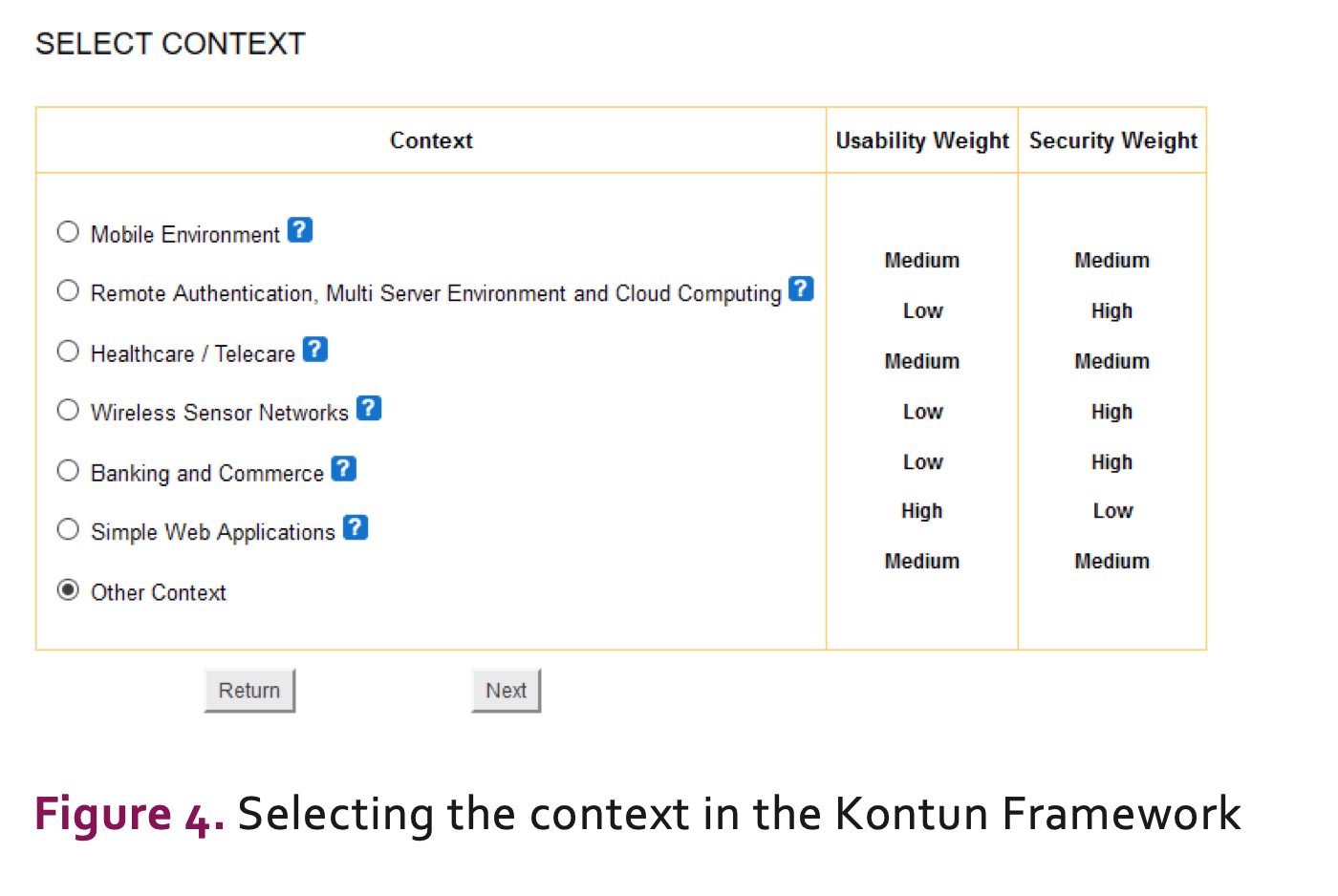
Task: Click help icon beside Remote Authentication option
Action: [x=801, y=288]
